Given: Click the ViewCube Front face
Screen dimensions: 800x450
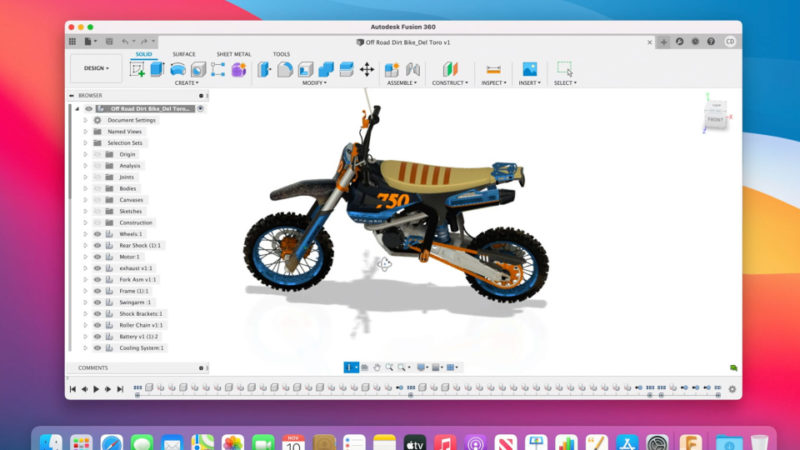Looking at the screenshot, I should pos(715,119).
